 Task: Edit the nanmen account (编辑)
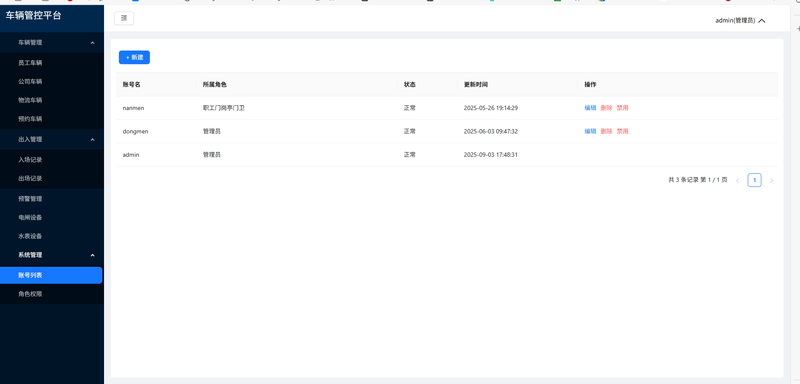click(x=590, y=108)
